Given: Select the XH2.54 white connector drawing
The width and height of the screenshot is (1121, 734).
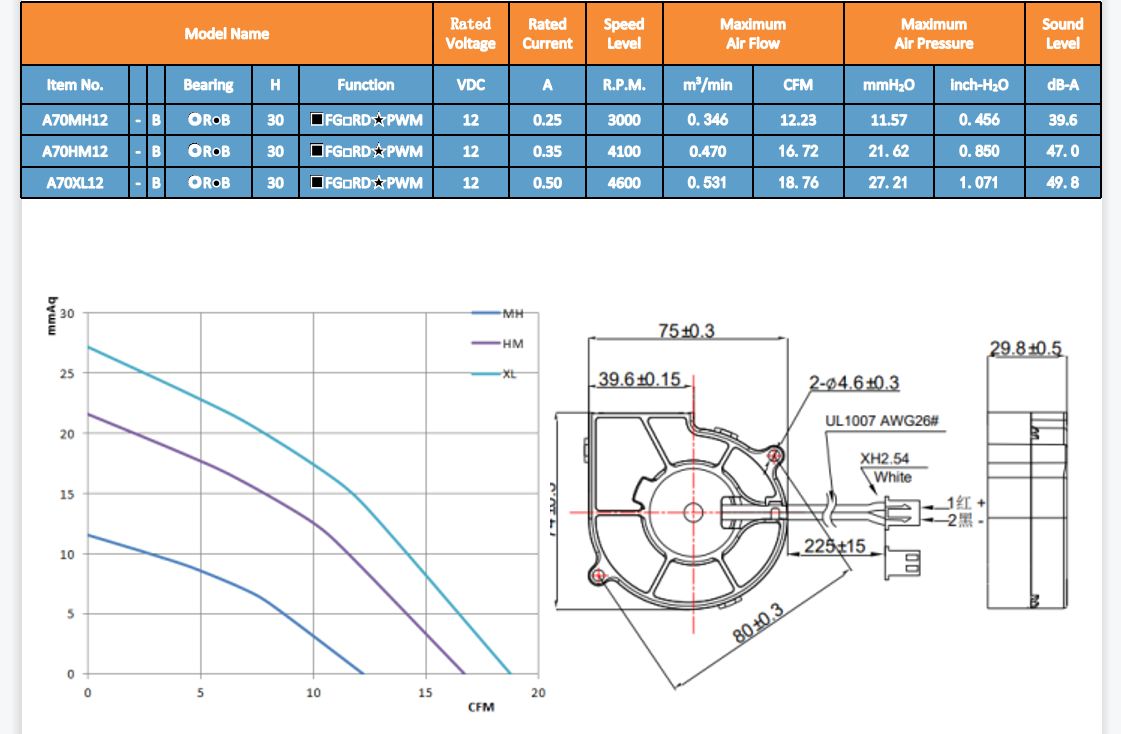Looking at the screenshot, I should point(897,512).
